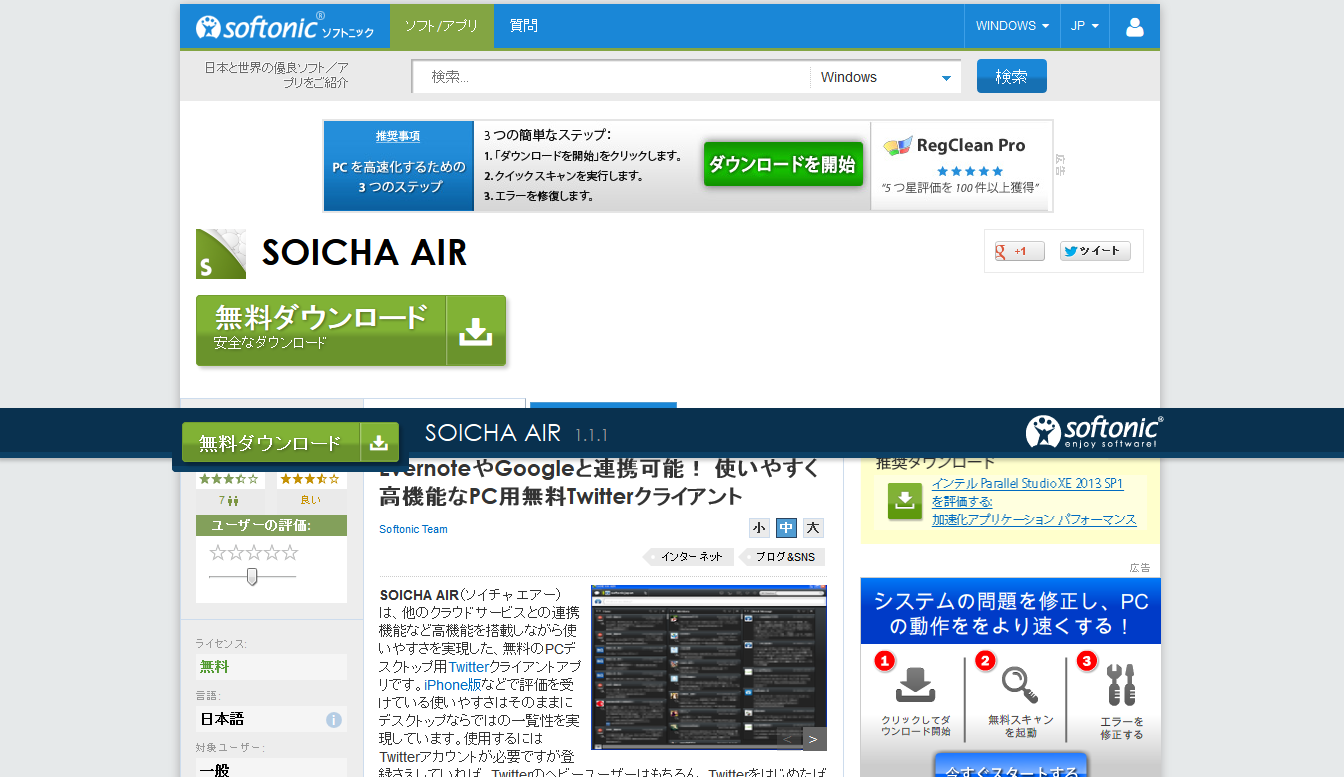Click the ブログ&SNS category tag
The height and width of the screenshot is (777, 1344).
tap(782, 557)
